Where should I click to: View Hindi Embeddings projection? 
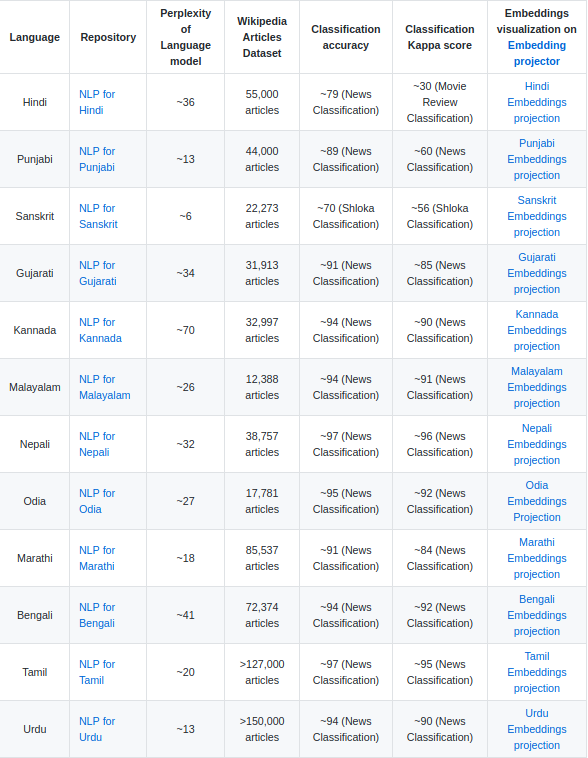click(537, 102)
